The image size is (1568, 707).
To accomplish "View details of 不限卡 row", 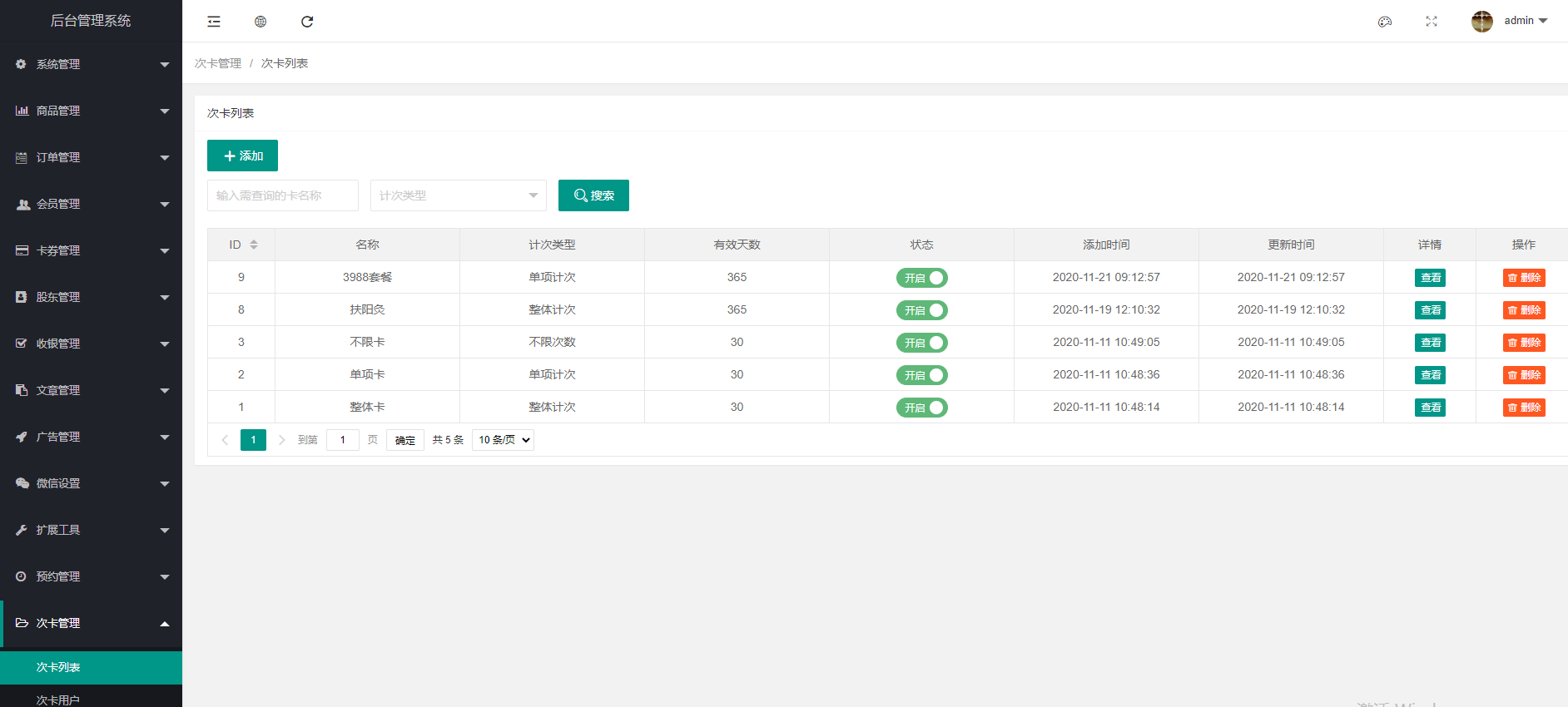I will [1430, 343].
